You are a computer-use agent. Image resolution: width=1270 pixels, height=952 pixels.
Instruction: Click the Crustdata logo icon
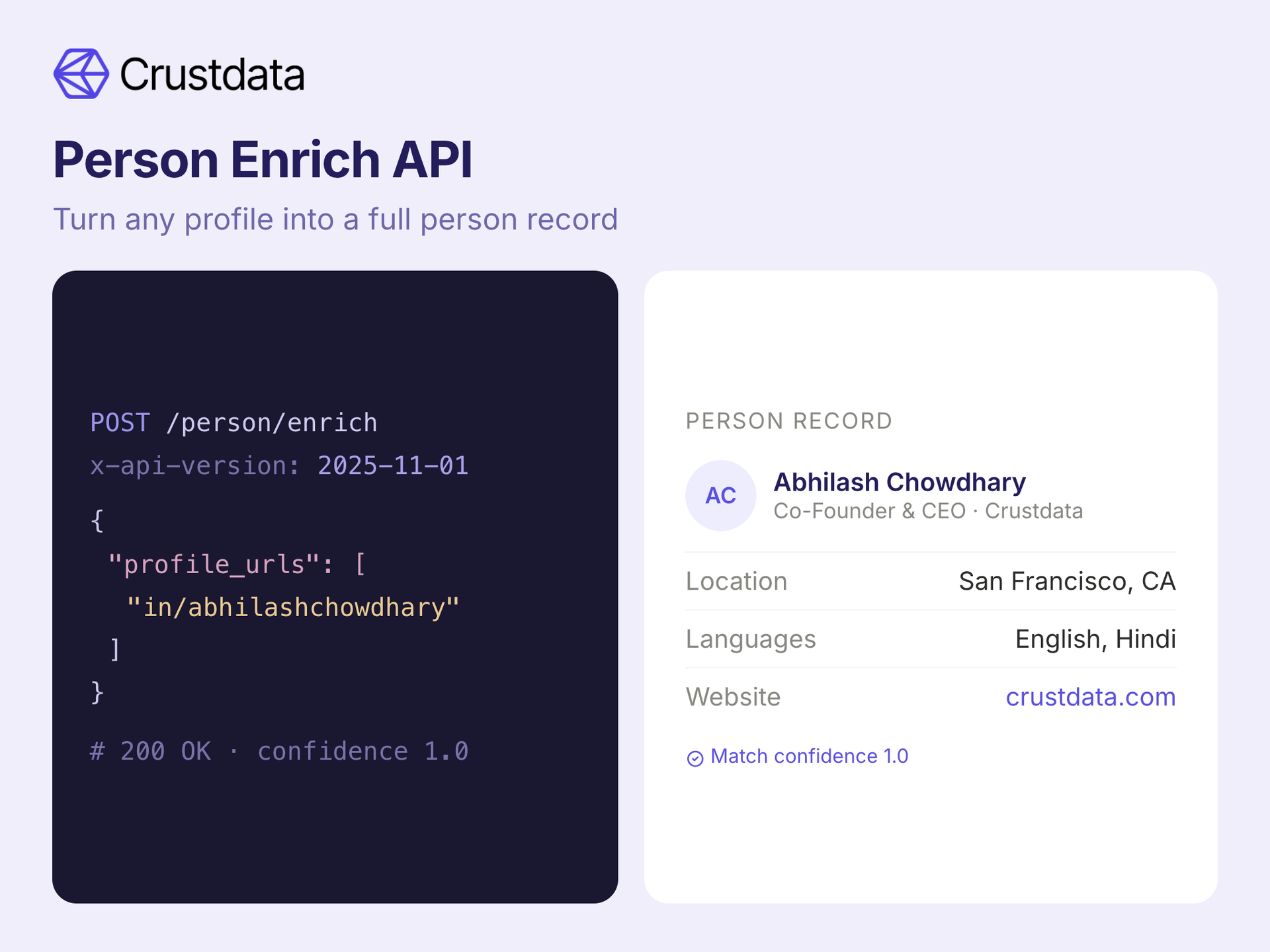point(81,73)
